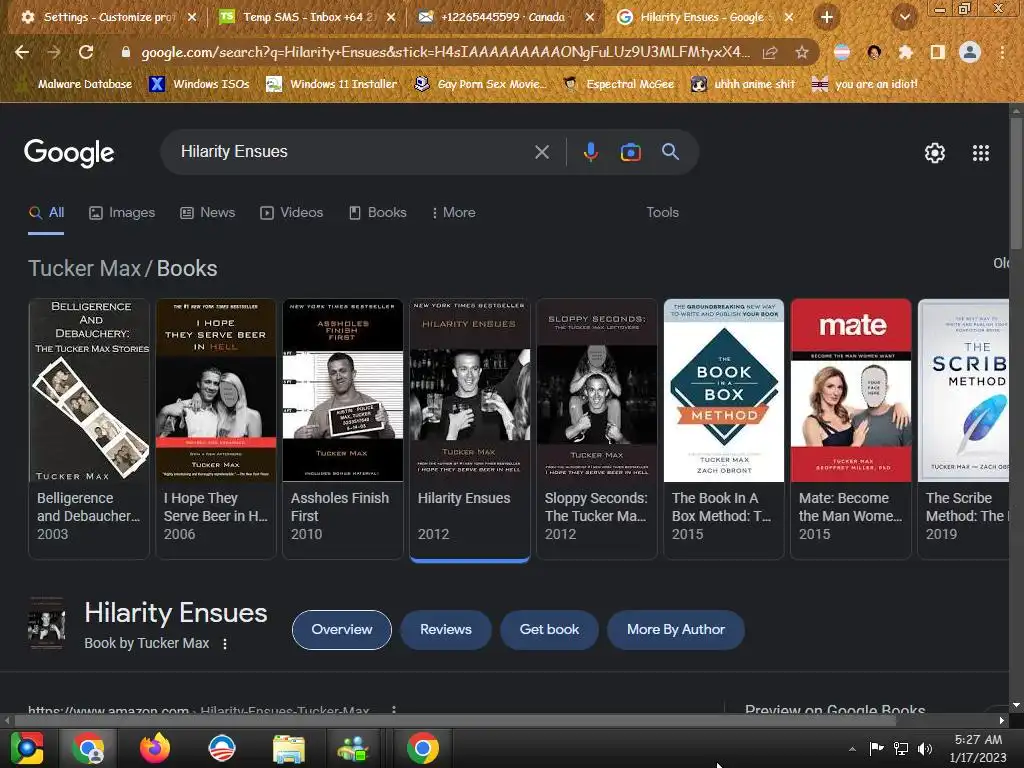Open the Extensions puzzle icon
This screenshot has height=768, width=1024.
[906, 52]
